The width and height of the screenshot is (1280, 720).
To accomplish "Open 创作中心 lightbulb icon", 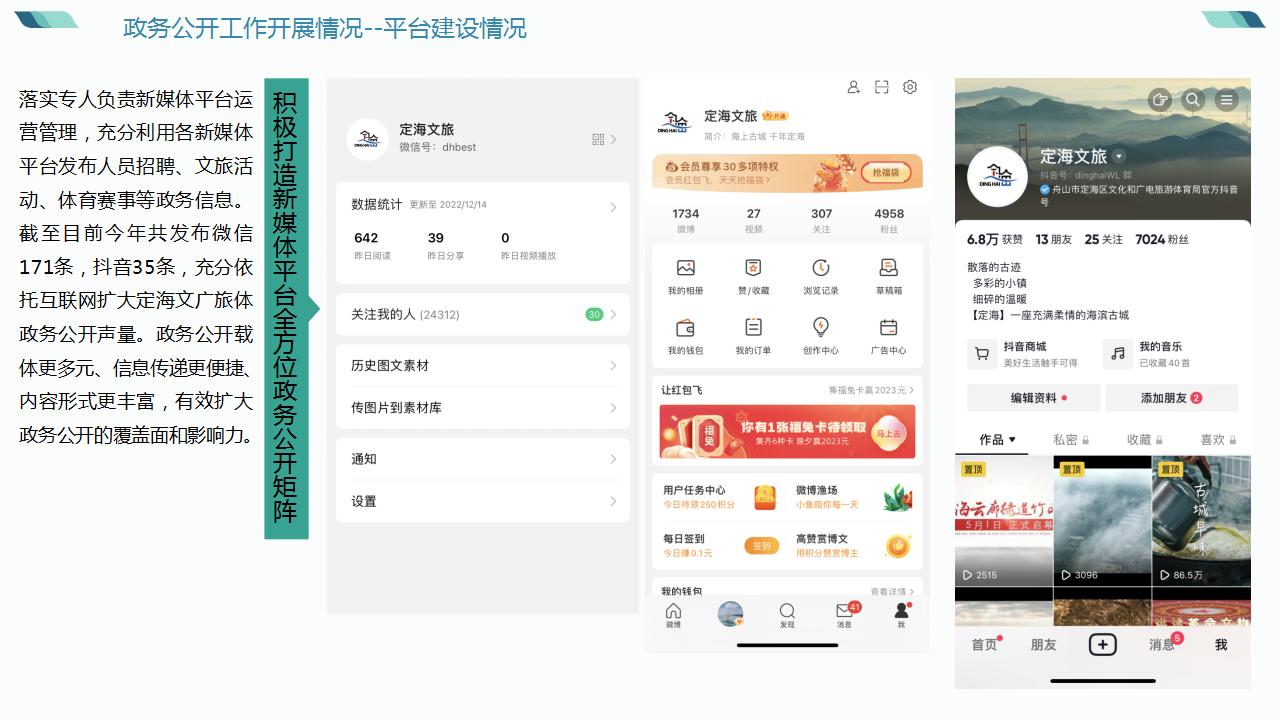I will coord(820,327).
